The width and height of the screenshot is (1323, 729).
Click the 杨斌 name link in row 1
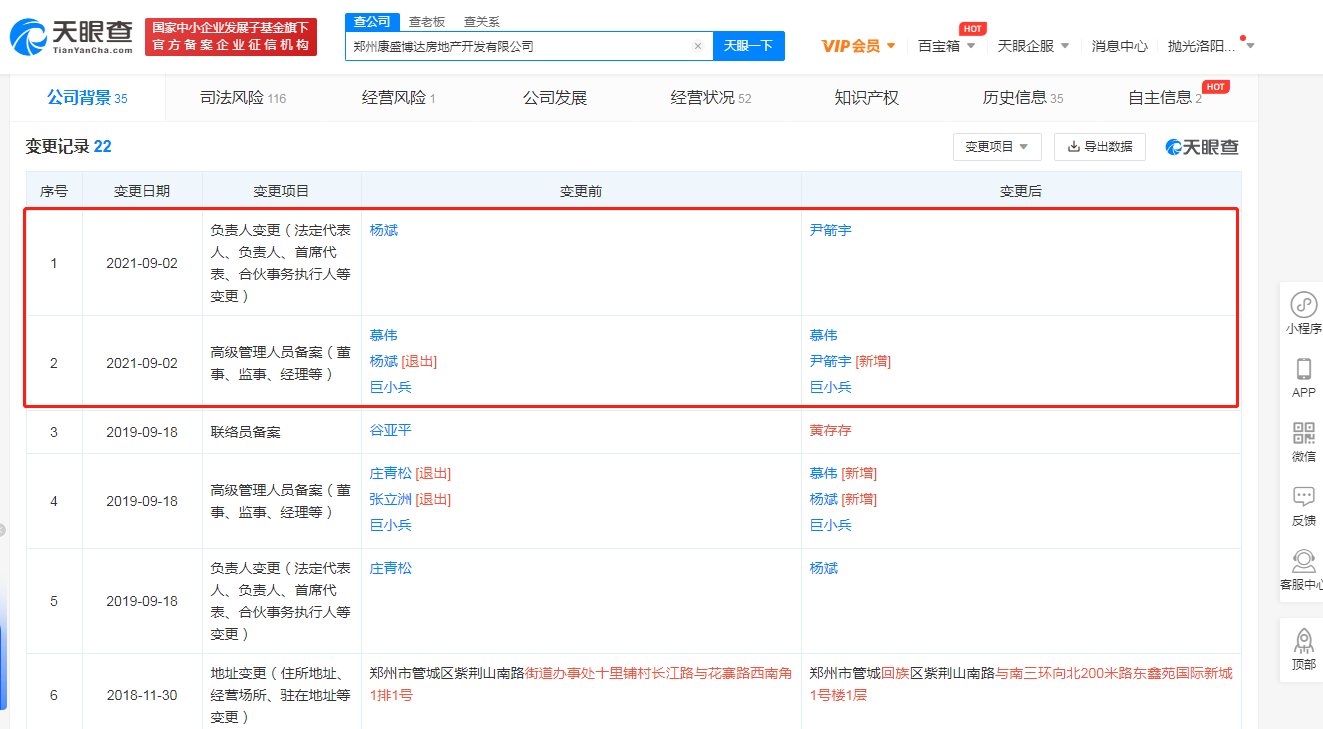(383, 229)
